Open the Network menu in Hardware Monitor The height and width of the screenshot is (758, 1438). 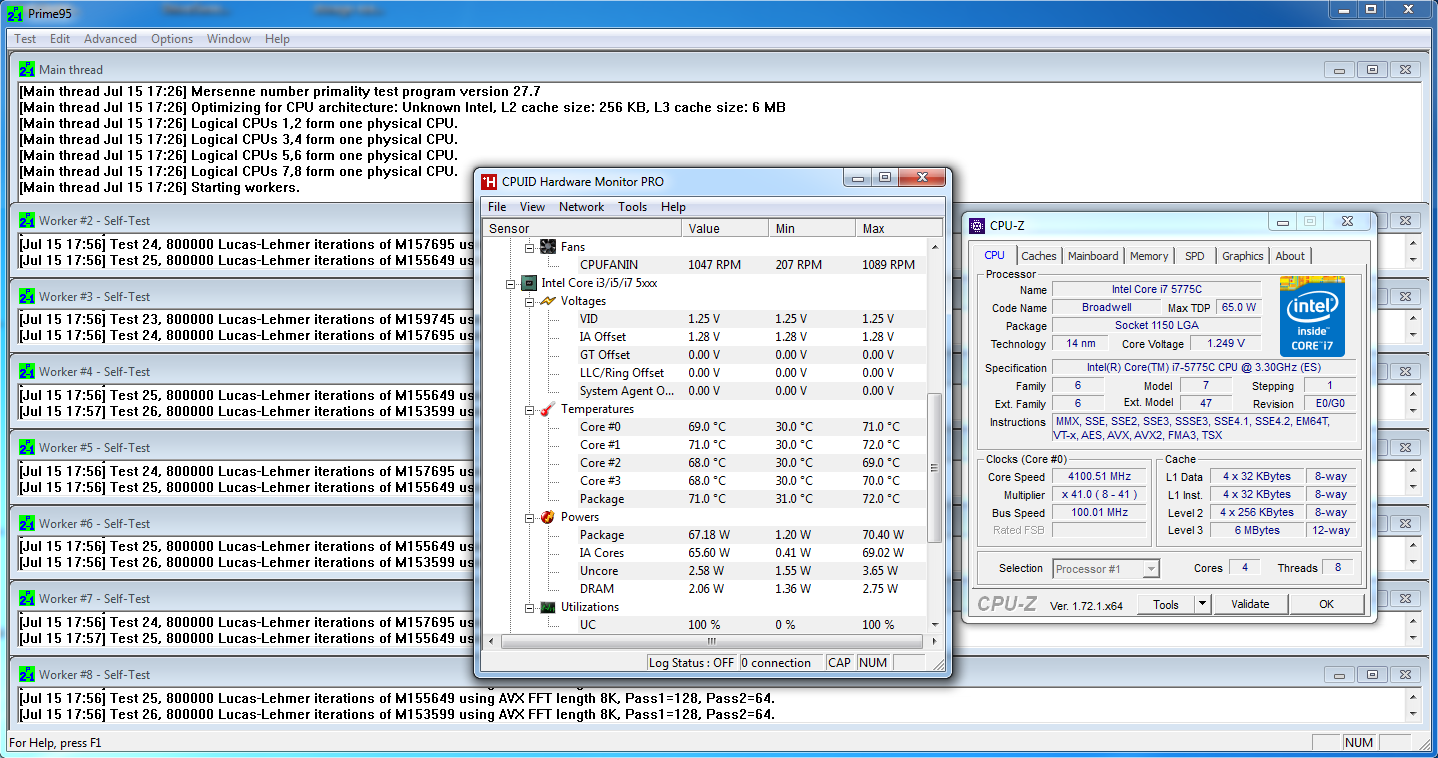581,207
